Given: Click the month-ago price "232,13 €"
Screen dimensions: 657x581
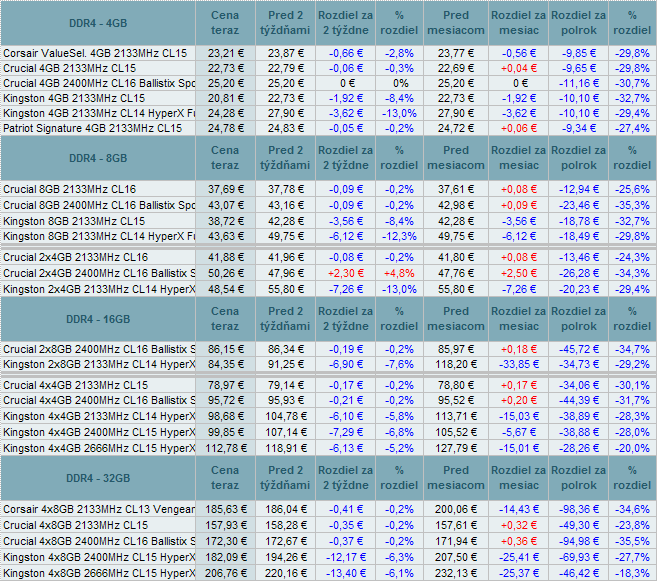Looking at the screenshot, I should [x=456, y=573].
